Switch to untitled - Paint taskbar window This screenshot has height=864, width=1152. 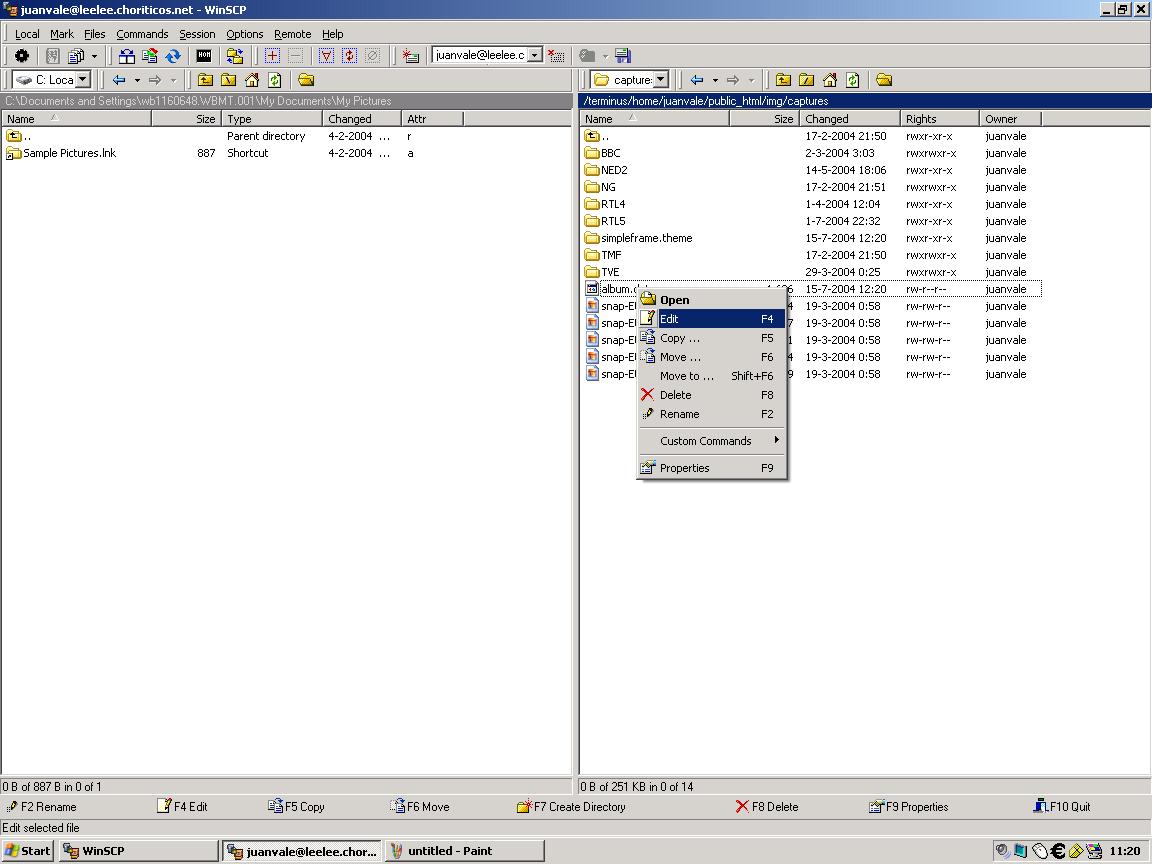tap(464, 851)
